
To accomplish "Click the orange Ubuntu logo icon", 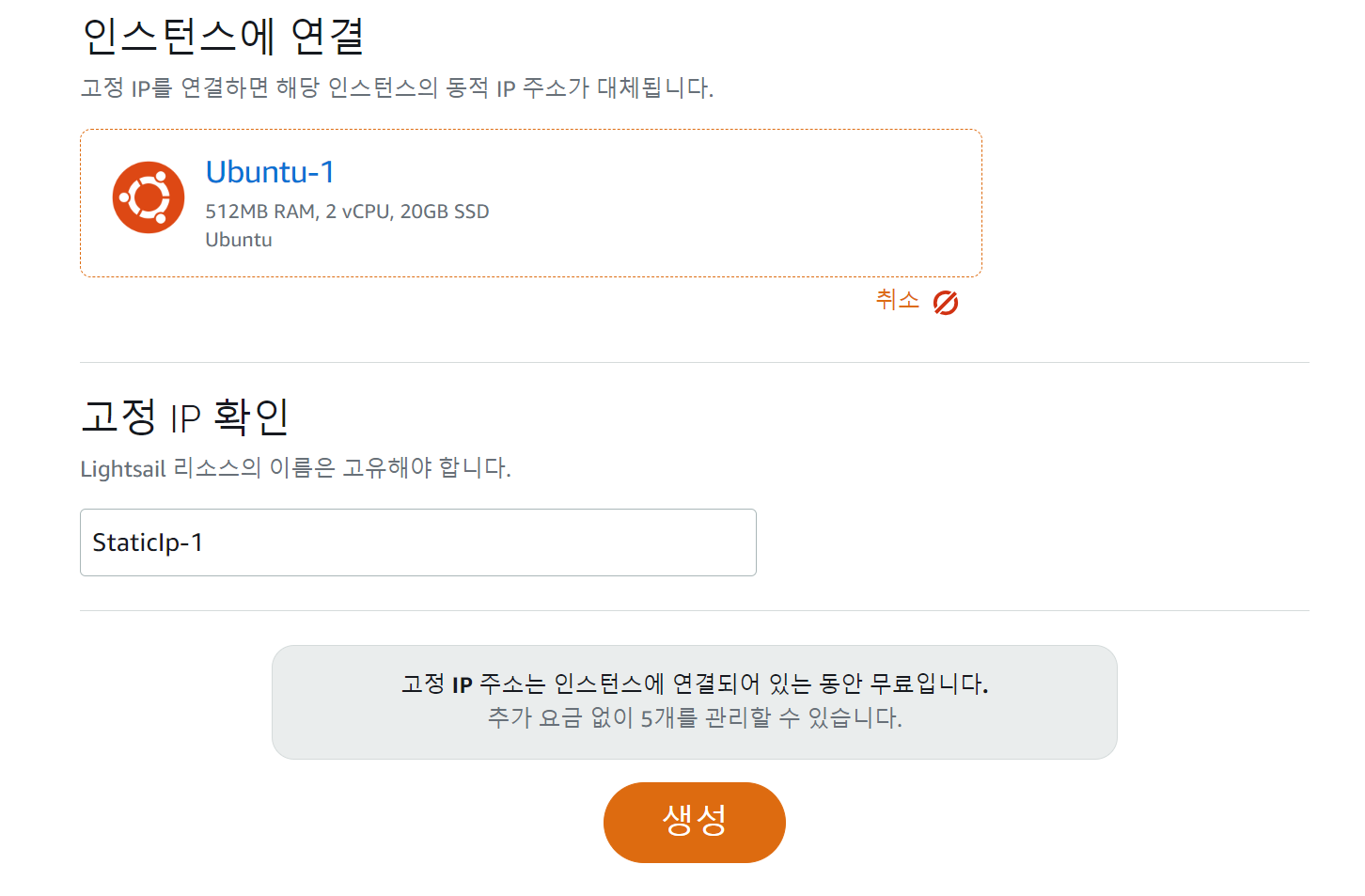I will (149, 197).
